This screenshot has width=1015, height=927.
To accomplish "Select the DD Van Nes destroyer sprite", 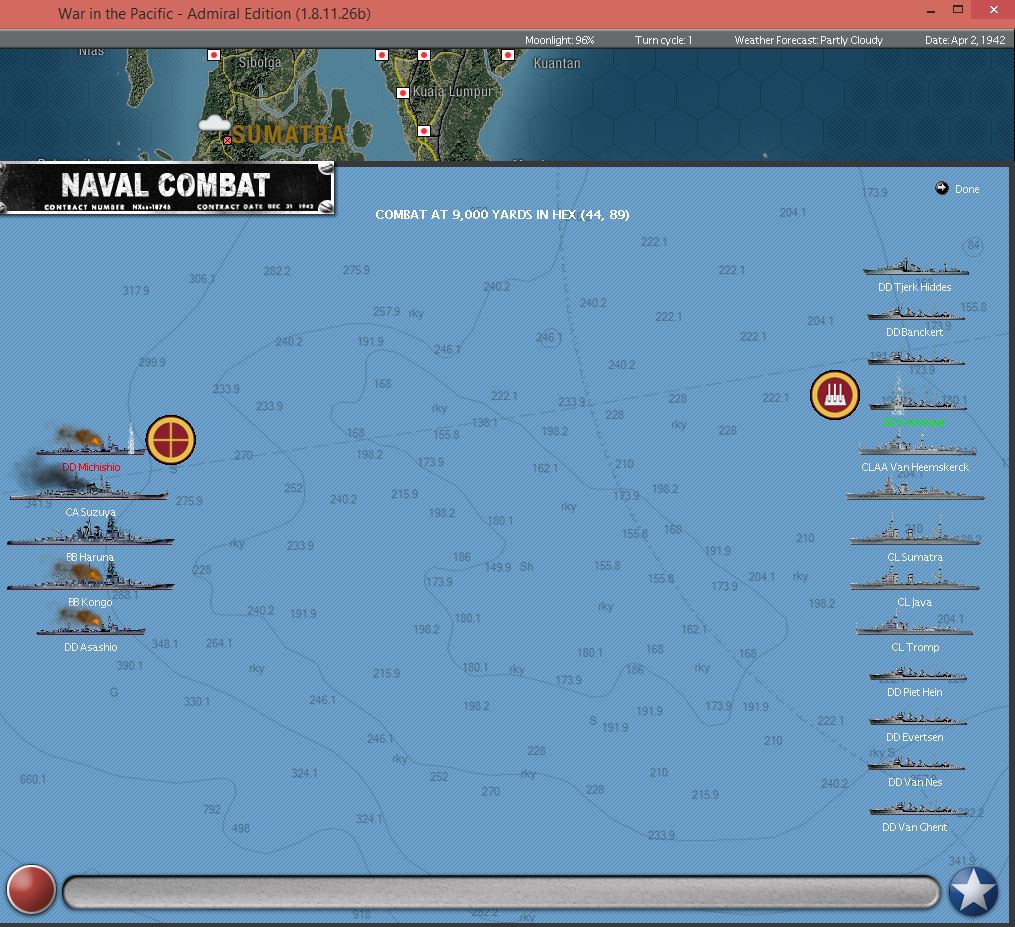I will point(917,763).
